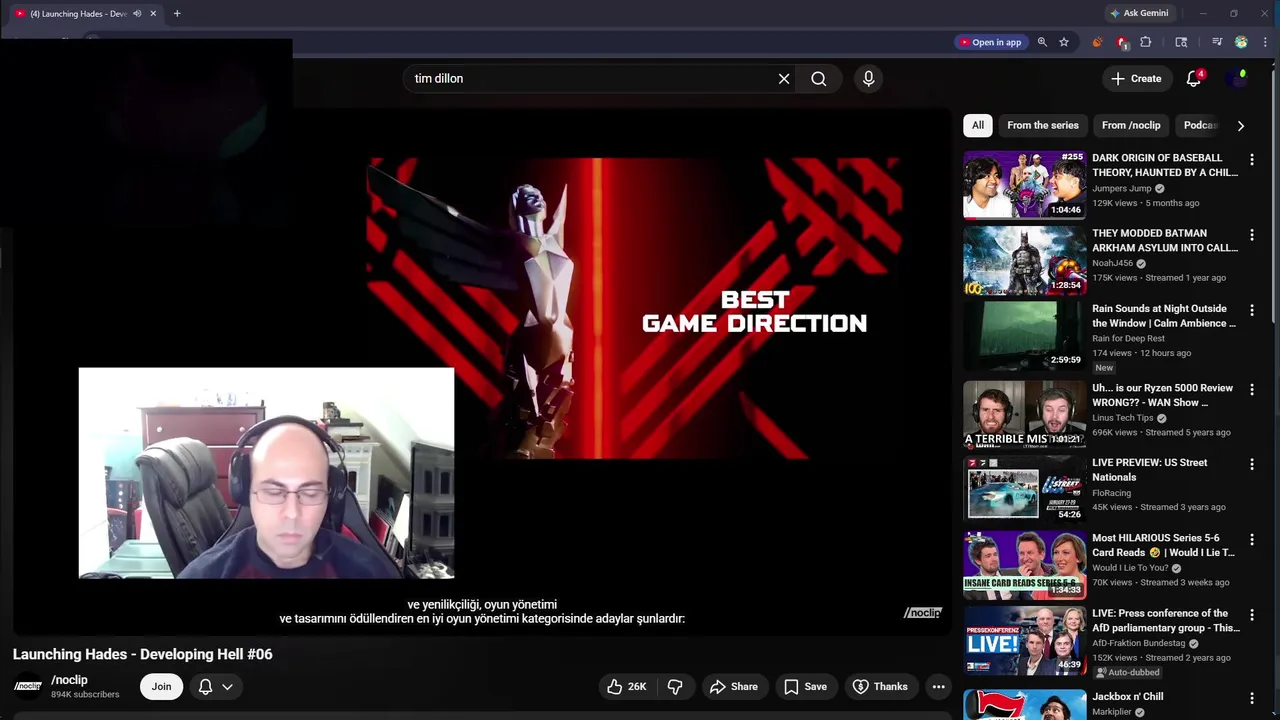Save the video to a playlist
Screen dimensions: 1280x720
coord(805,687)
